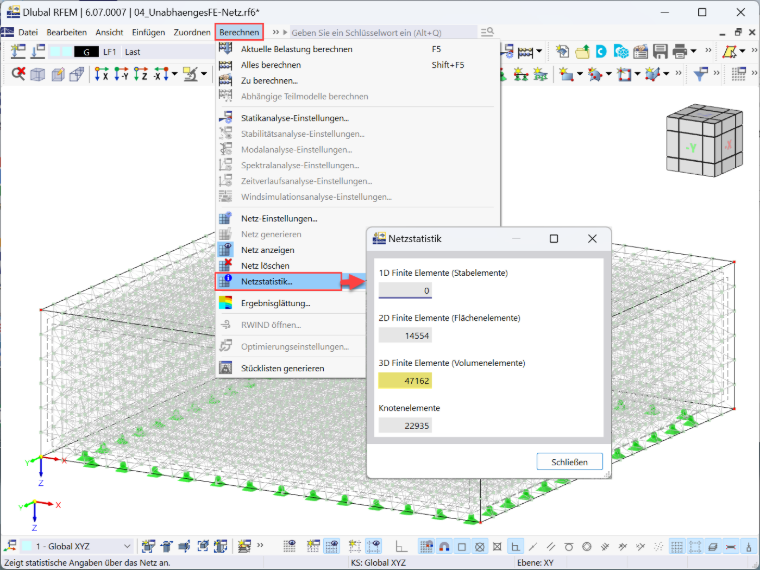The image size is (760, 570).
Task: Toggle the crossed-circle snap icon
Action: (x=479, y=546)
